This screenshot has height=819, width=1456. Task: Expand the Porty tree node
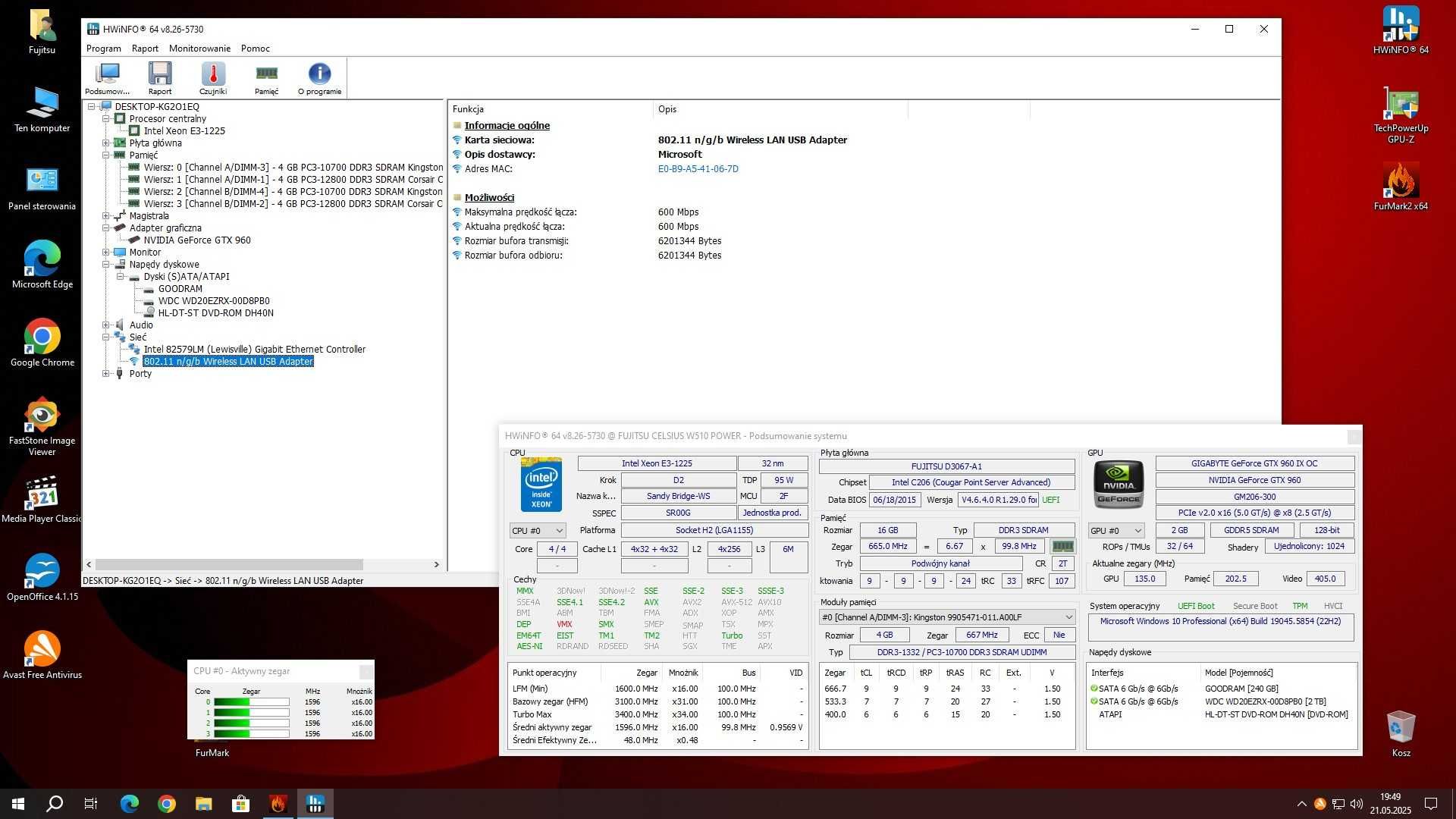(x=106, y=374)
